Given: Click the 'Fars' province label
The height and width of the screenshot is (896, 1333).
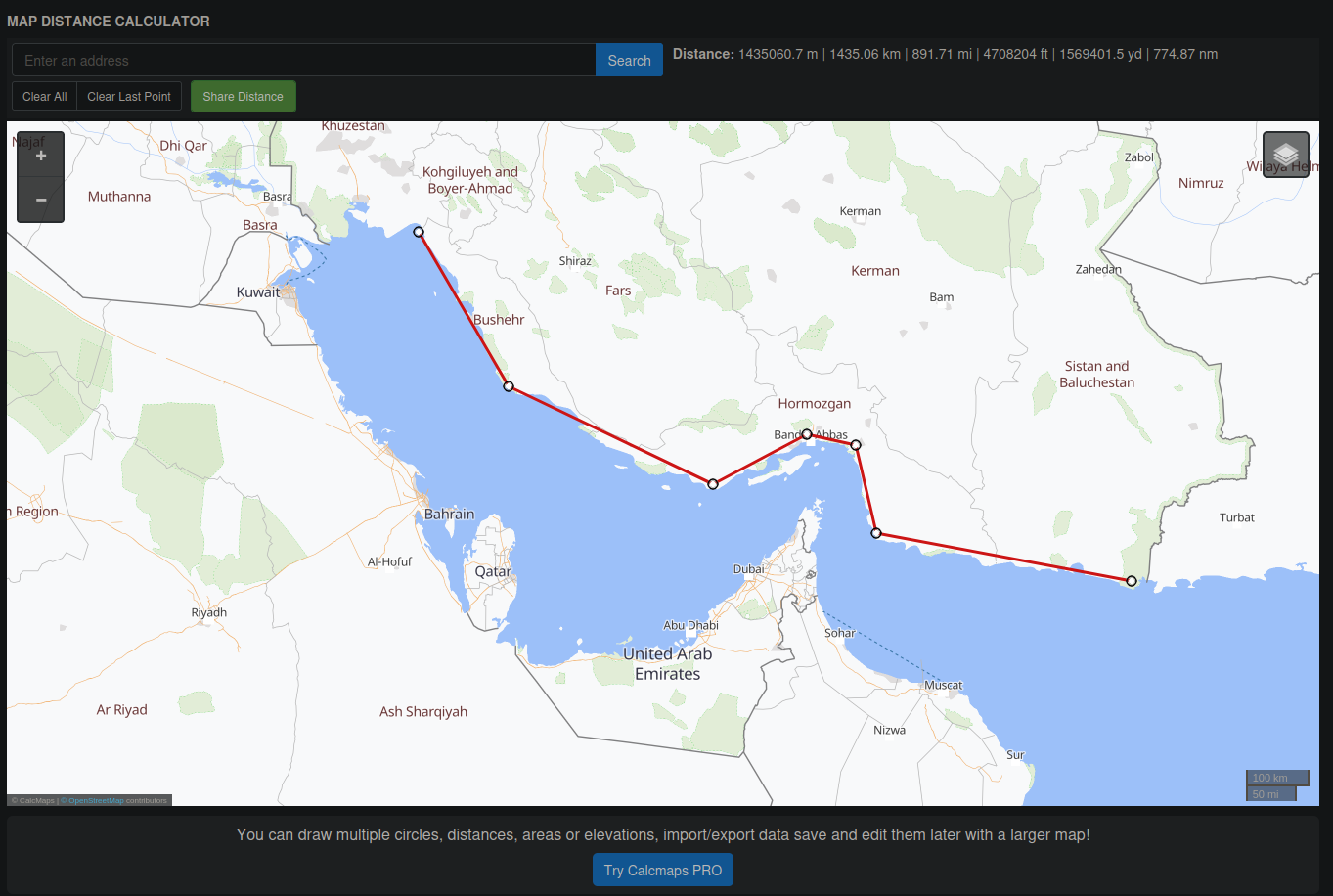Looking at the screenshot, I should 618,291.
